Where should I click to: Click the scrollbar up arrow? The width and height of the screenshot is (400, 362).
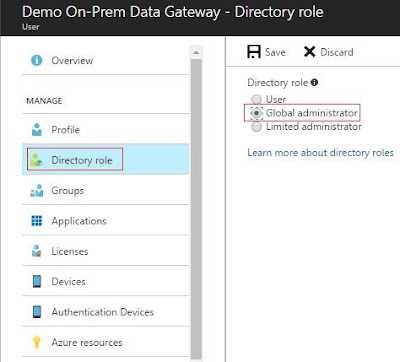point(196,53)
